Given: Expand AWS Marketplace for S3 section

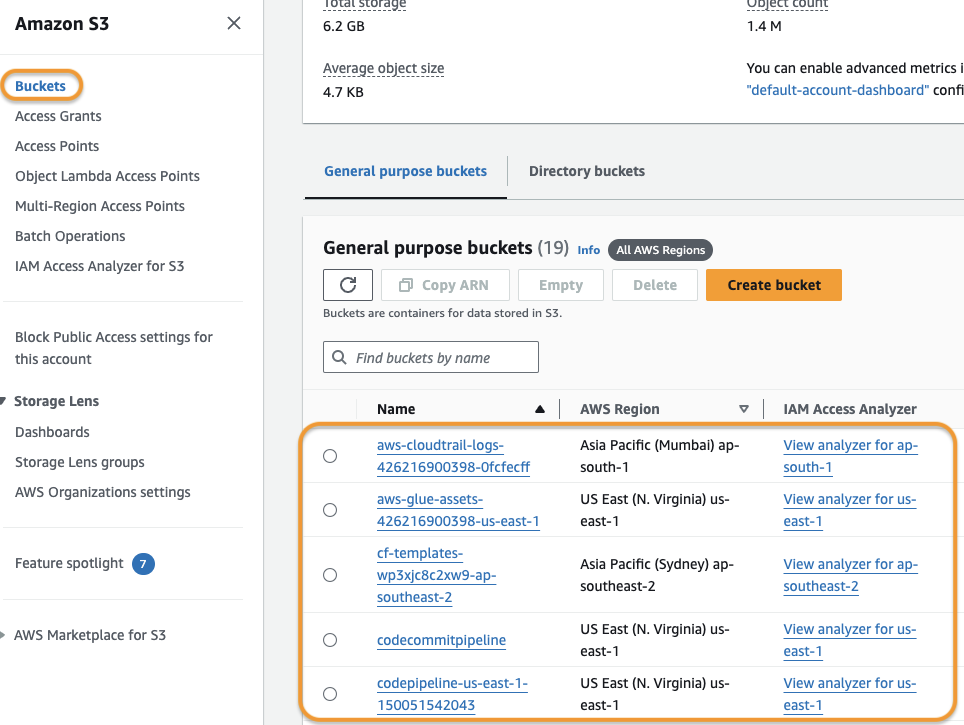Looking at the screenshot, I should click(x=3, y=635).
